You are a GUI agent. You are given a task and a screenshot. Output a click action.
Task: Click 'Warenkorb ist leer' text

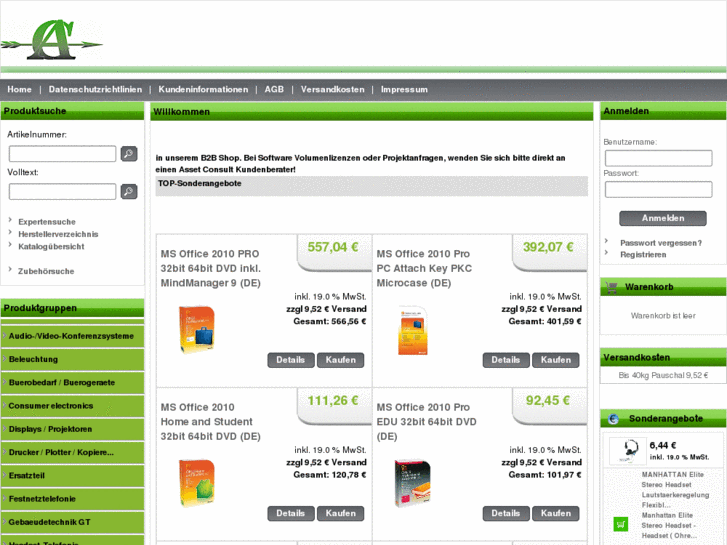point(663,315)
